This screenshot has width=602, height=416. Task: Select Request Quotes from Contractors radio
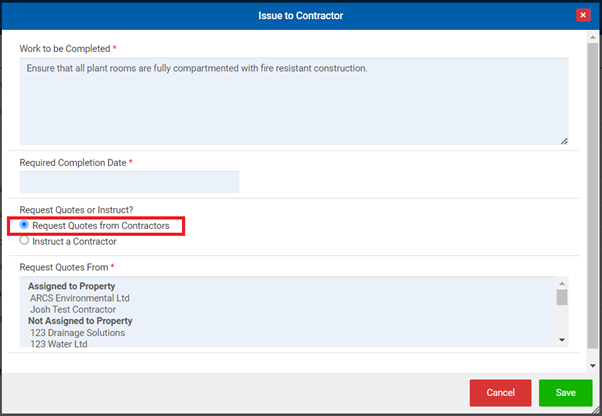point(24,225)
